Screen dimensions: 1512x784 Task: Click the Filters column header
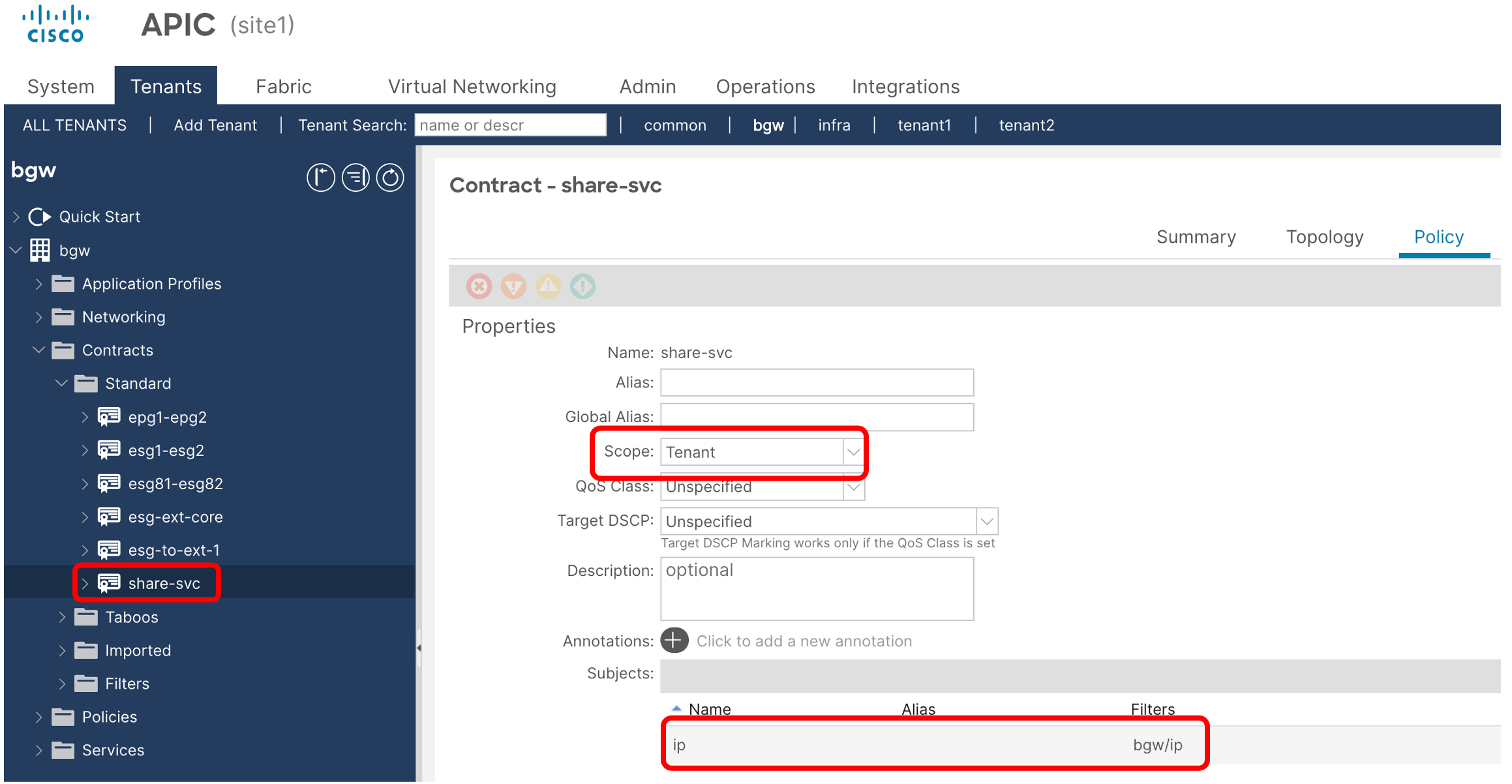click(1153, 709)
